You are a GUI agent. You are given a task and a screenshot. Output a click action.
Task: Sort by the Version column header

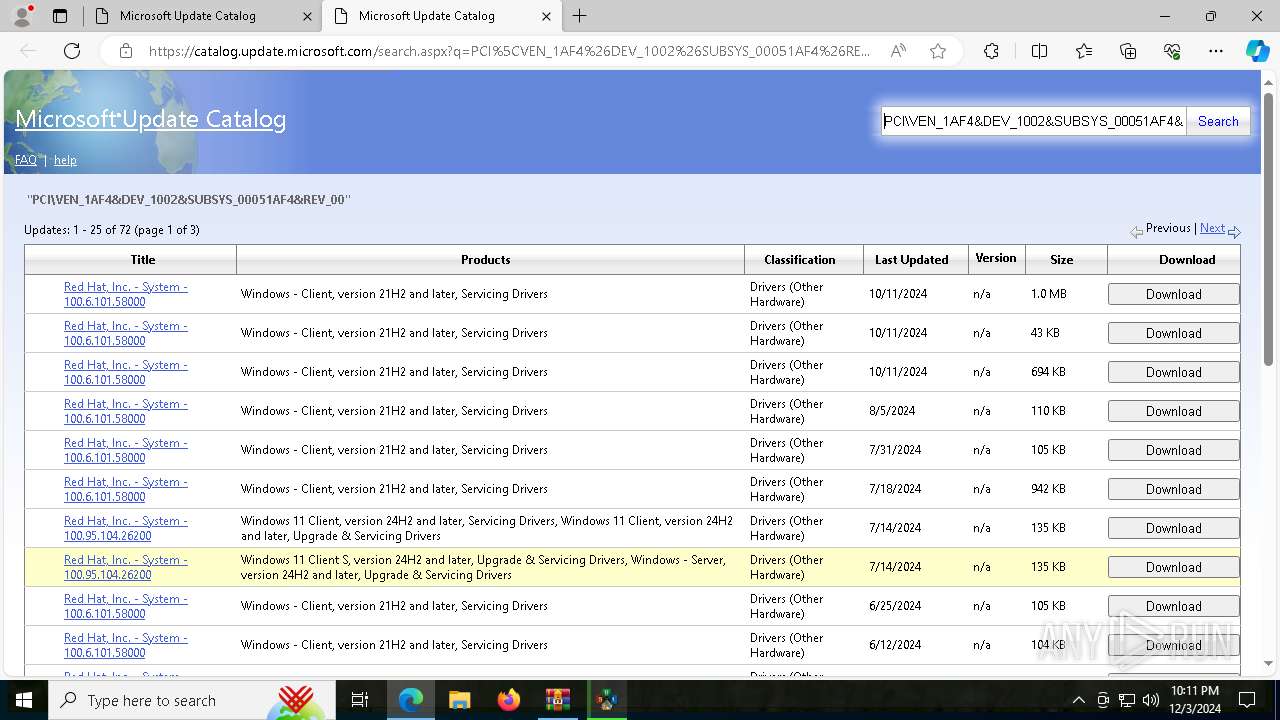[996, 258]
